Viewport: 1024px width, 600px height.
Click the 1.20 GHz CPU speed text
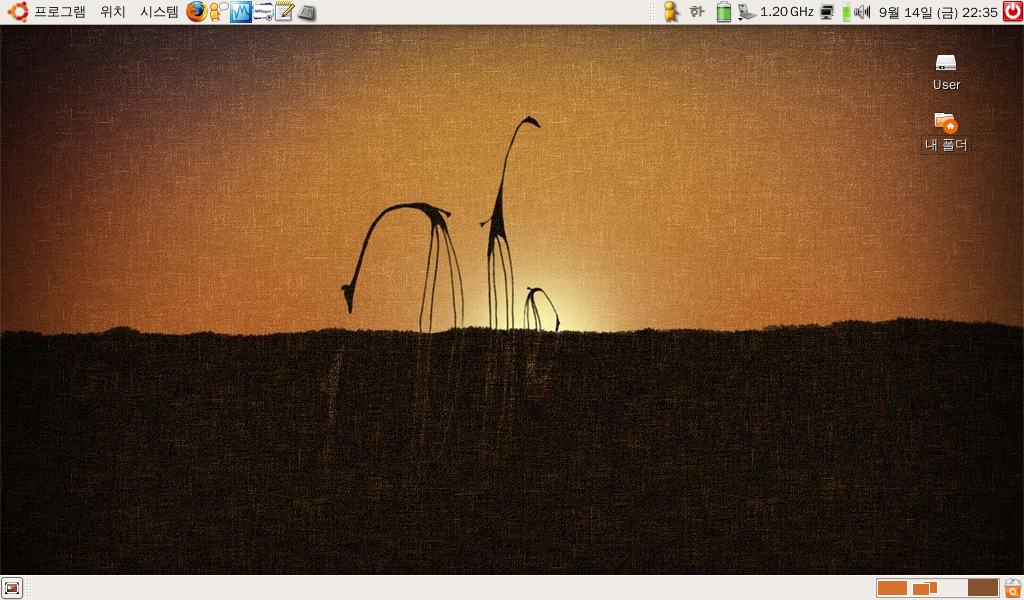tap(786, 12)
